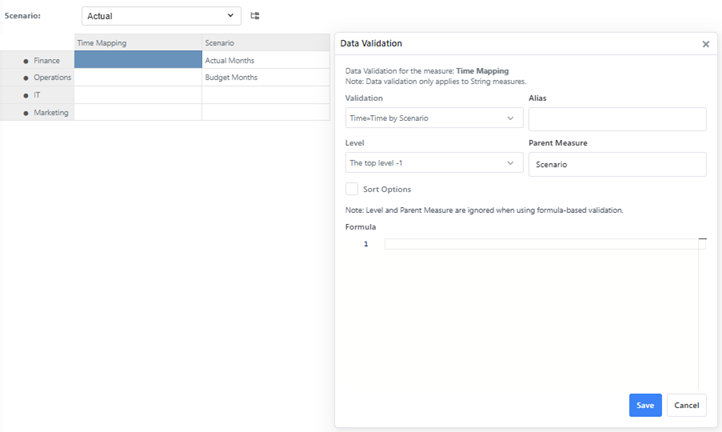Click the Parent Measure field containing Scenario
Screen dimensions: 722x432
617,164
